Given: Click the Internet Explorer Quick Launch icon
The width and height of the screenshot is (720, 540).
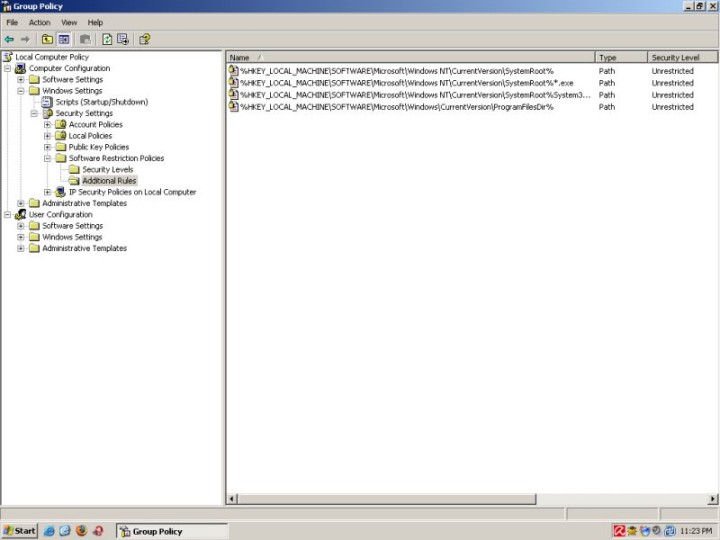Looking at the screenshot, I should 49,531.
